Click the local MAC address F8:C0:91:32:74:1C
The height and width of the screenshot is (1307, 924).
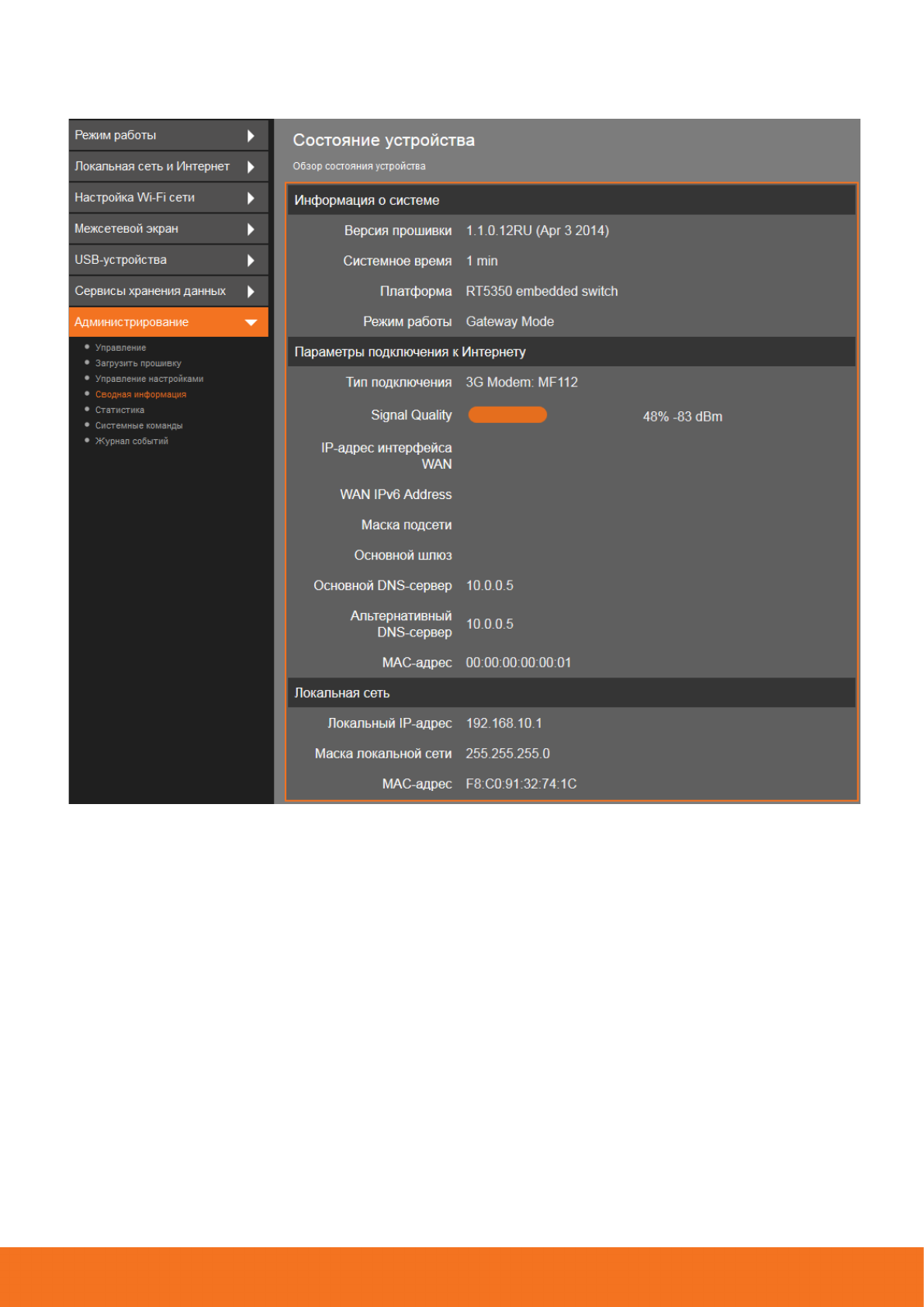[521, 784]
